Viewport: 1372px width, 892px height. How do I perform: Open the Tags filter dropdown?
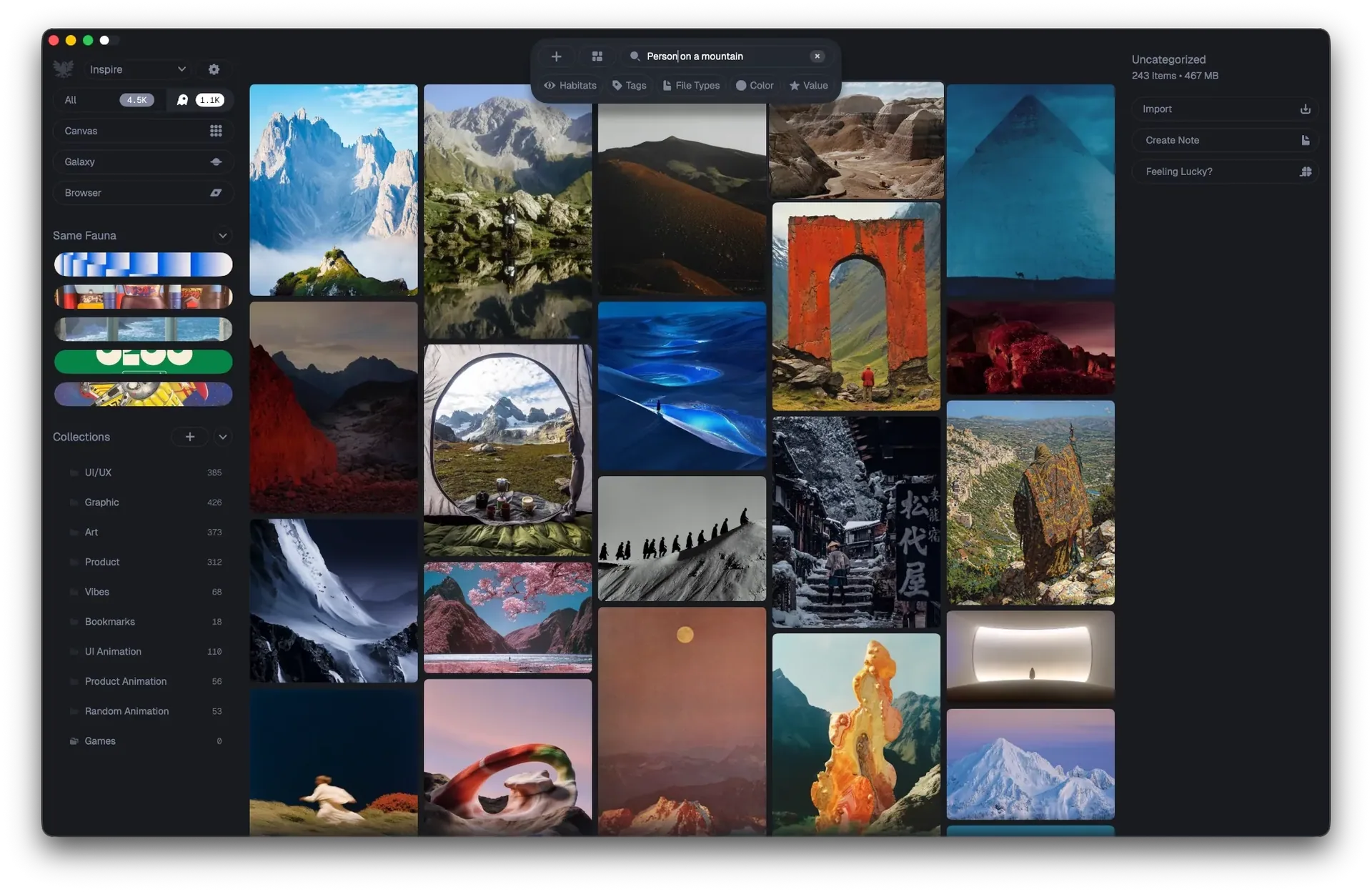[629, 86]
